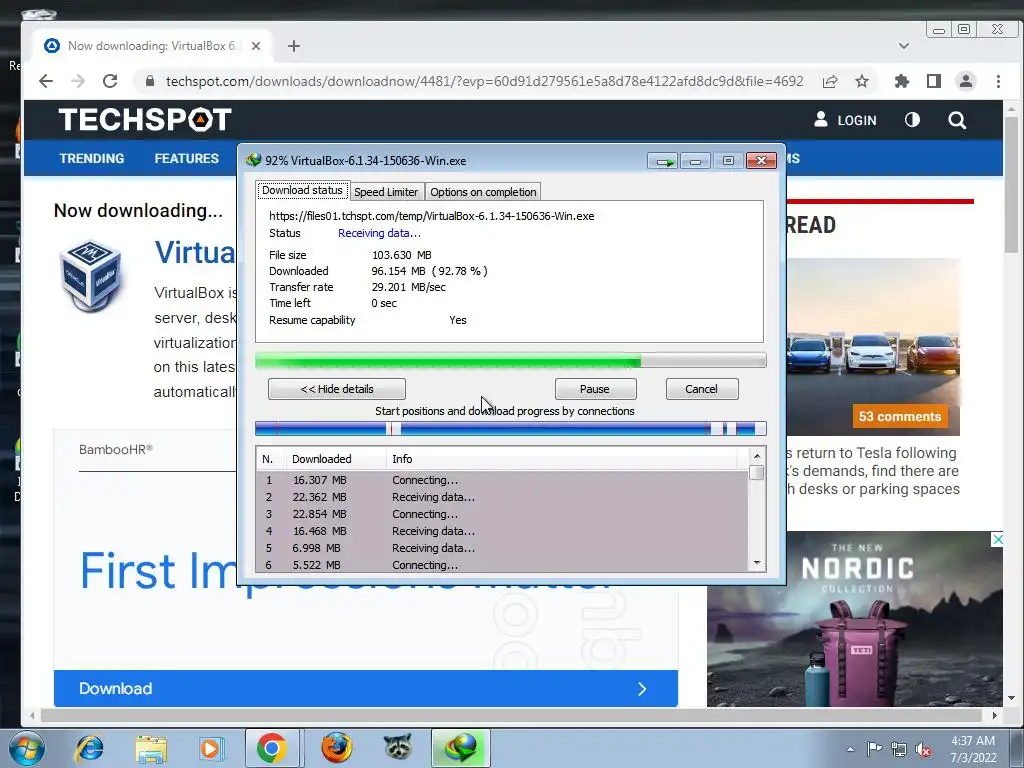Click the green arrow button in IDM title bar
The height and width of the screenshot is (768, 1024).
point(664,161)
